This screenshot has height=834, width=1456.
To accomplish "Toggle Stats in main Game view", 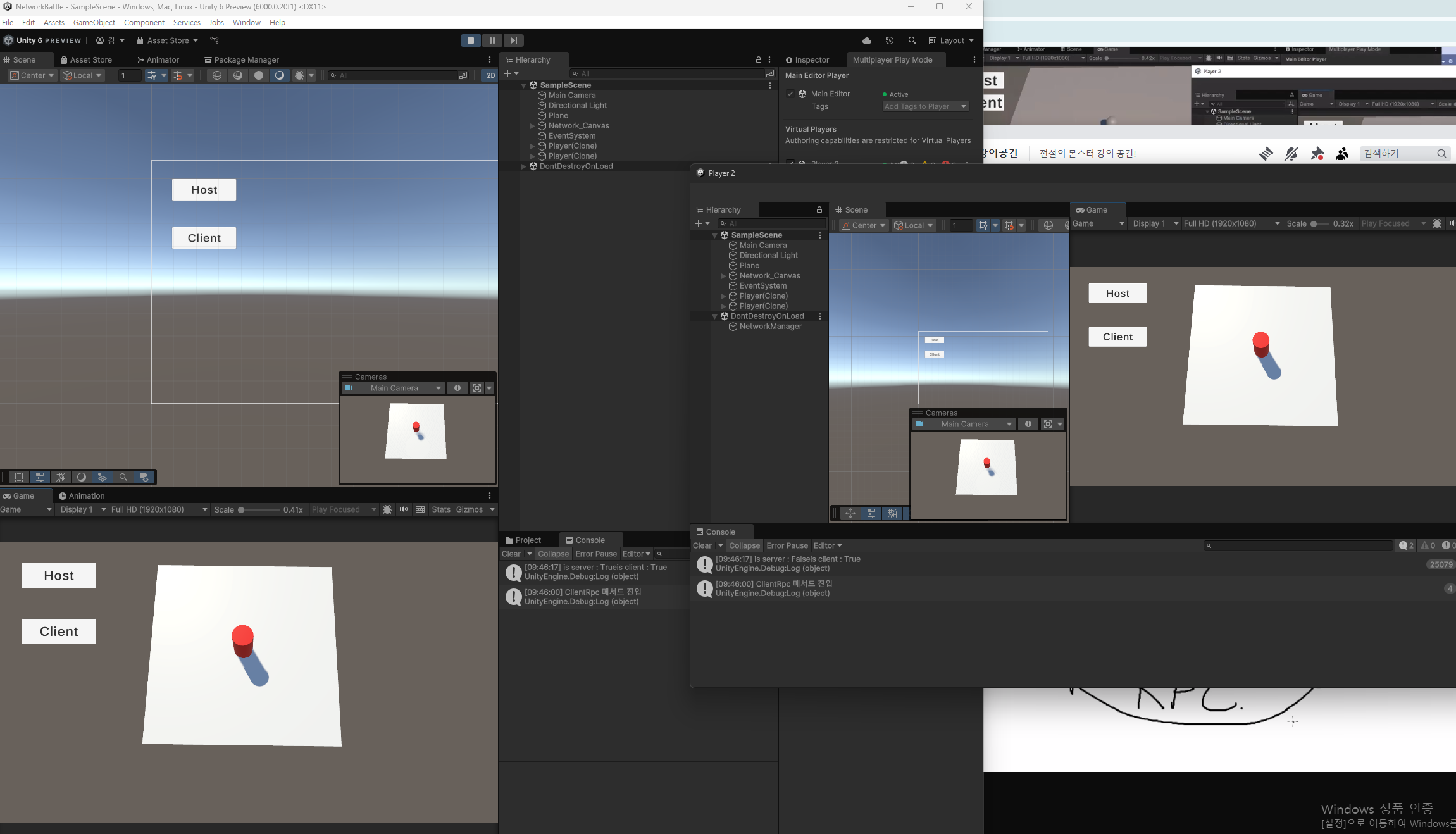I will coord(441,509).
